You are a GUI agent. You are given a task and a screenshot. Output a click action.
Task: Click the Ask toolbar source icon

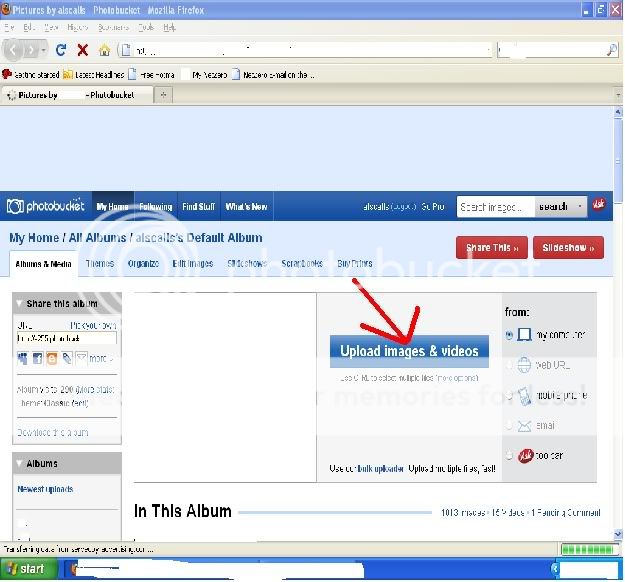pos(525,456)
